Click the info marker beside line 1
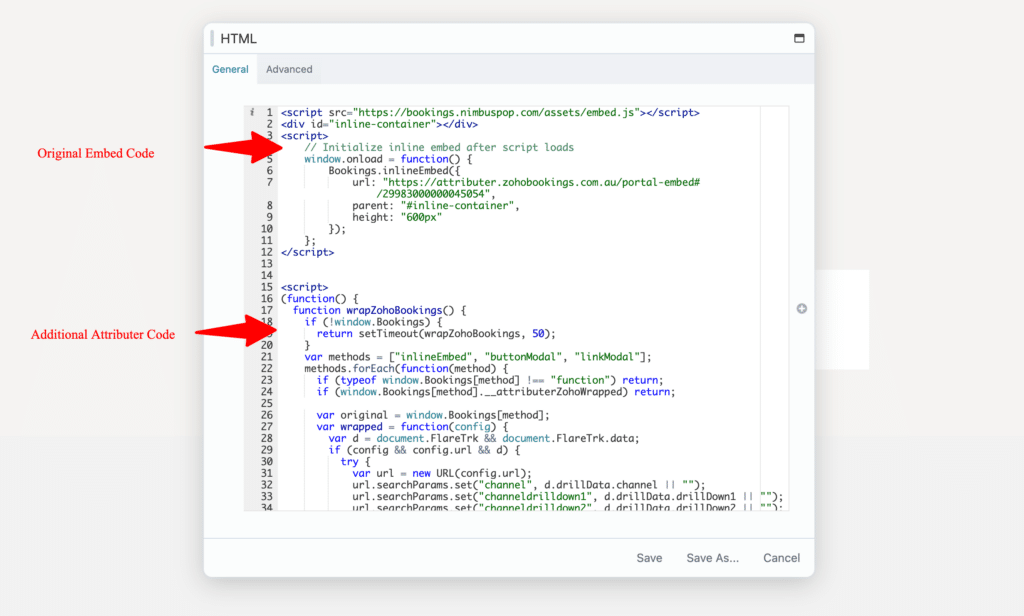 (x=251, y=112)
